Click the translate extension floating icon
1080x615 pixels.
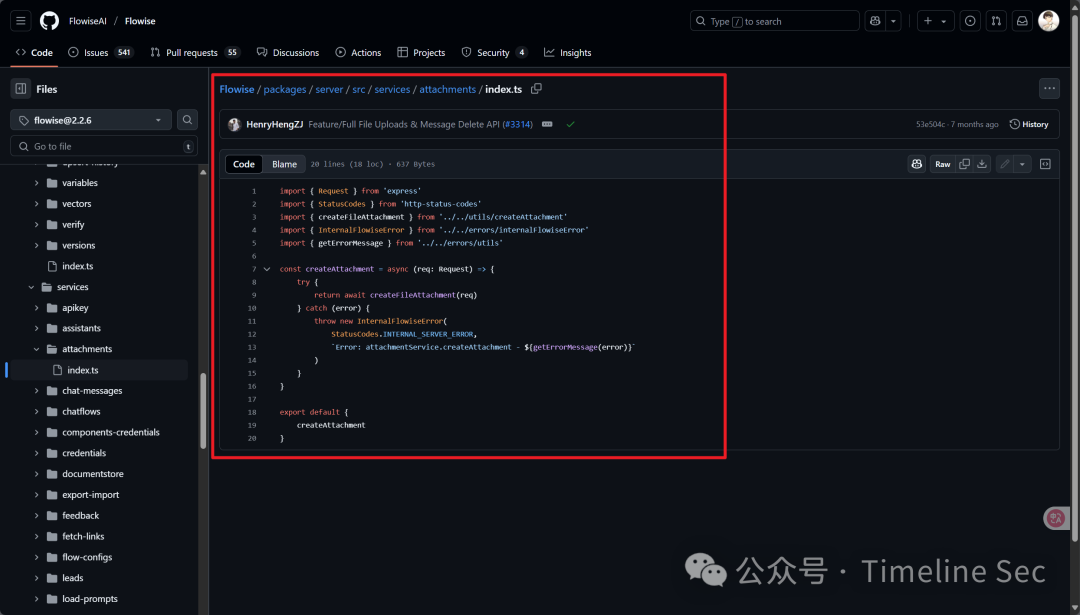point(1056,518)
